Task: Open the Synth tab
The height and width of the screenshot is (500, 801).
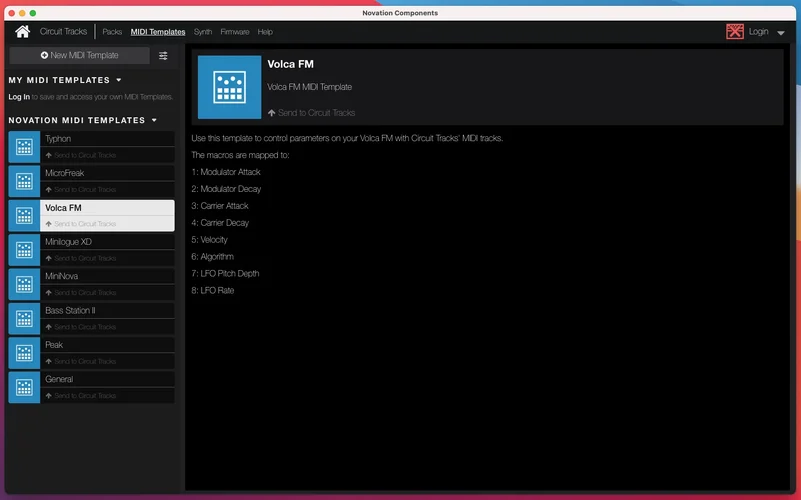Action: [203, 32]
